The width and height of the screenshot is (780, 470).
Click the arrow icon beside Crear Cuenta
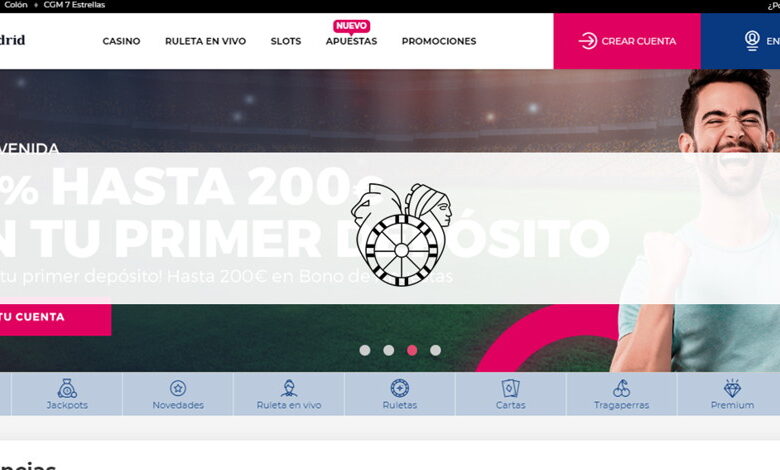(587, 41)
